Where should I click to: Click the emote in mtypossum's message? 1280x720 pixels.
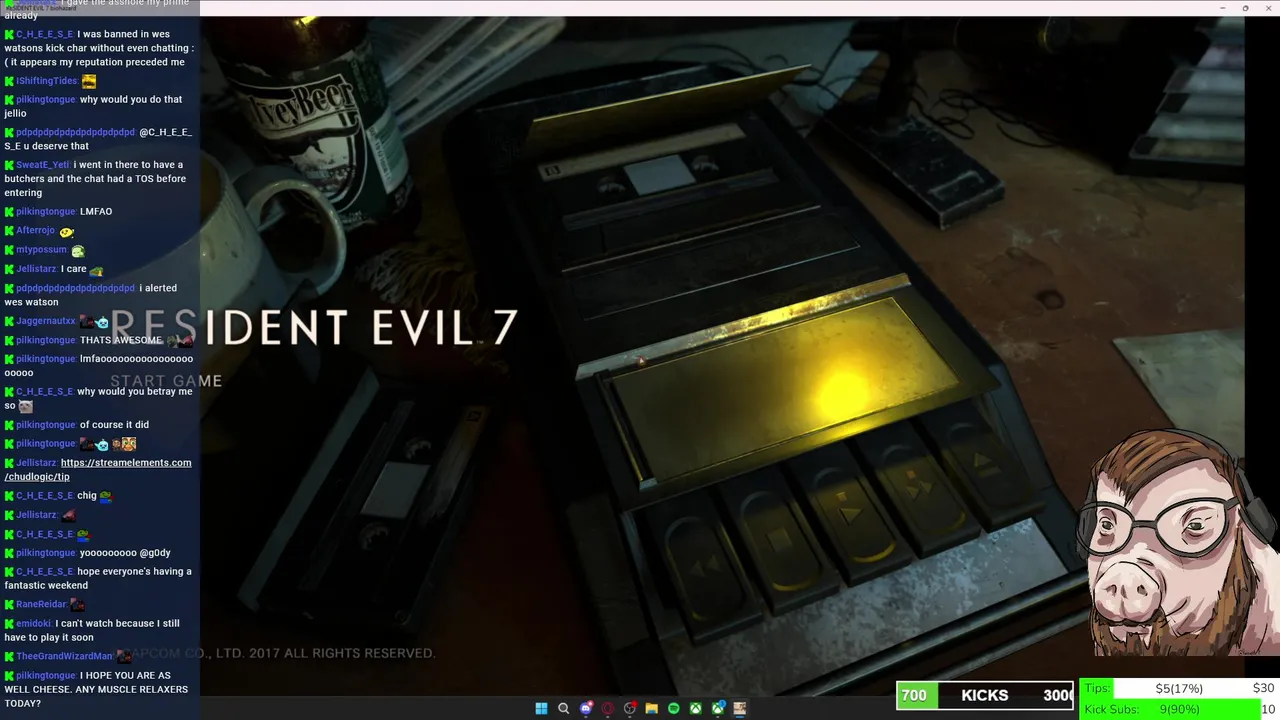[x=78, y=251]
